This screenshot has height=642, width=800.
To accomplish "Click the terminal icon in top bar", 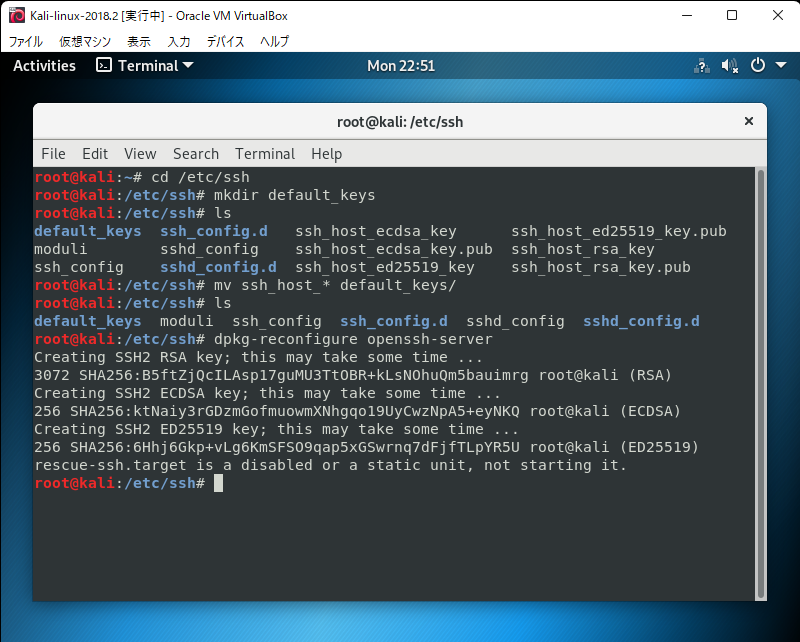I will coord(104,65).
